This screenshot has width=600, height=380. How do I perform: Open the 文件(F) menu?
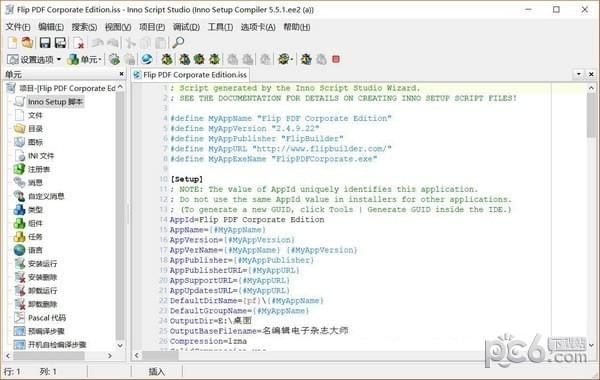click(18, 27)
